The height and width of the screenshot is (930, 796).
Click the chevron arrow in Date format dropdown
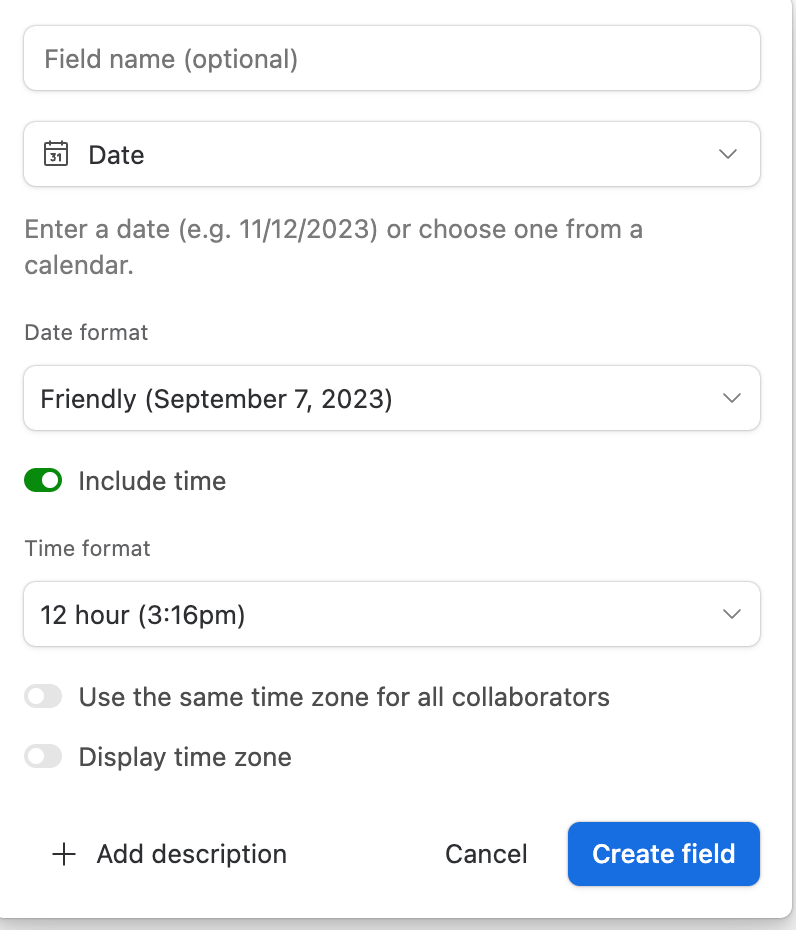[732, 398]
